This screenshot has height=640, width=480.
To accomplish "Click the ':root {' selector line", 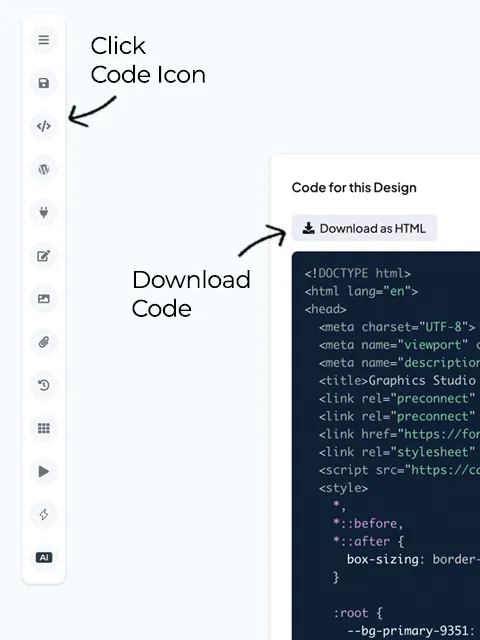I will [x=358, y=613].
